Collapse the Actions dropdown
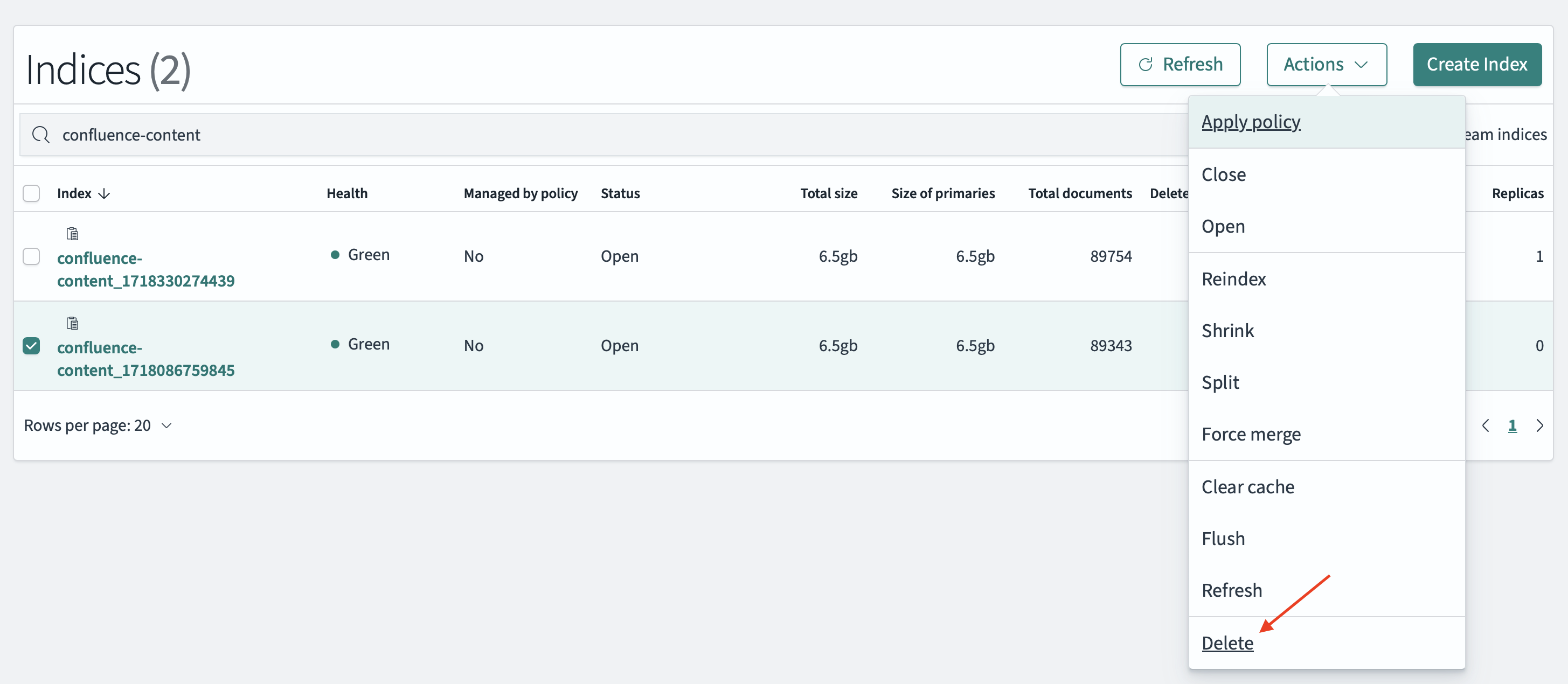 coord(1327,65)
